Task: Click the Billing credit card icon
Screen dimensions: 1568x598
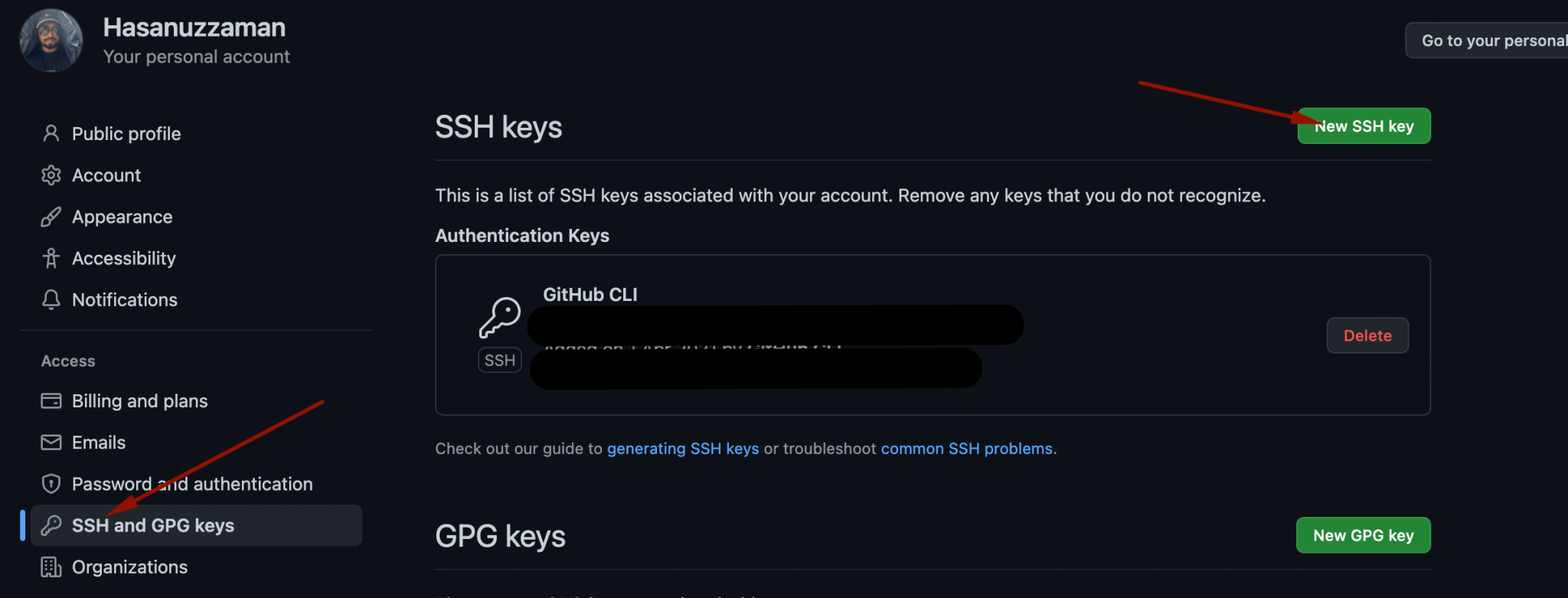Action: click(51, 401)
